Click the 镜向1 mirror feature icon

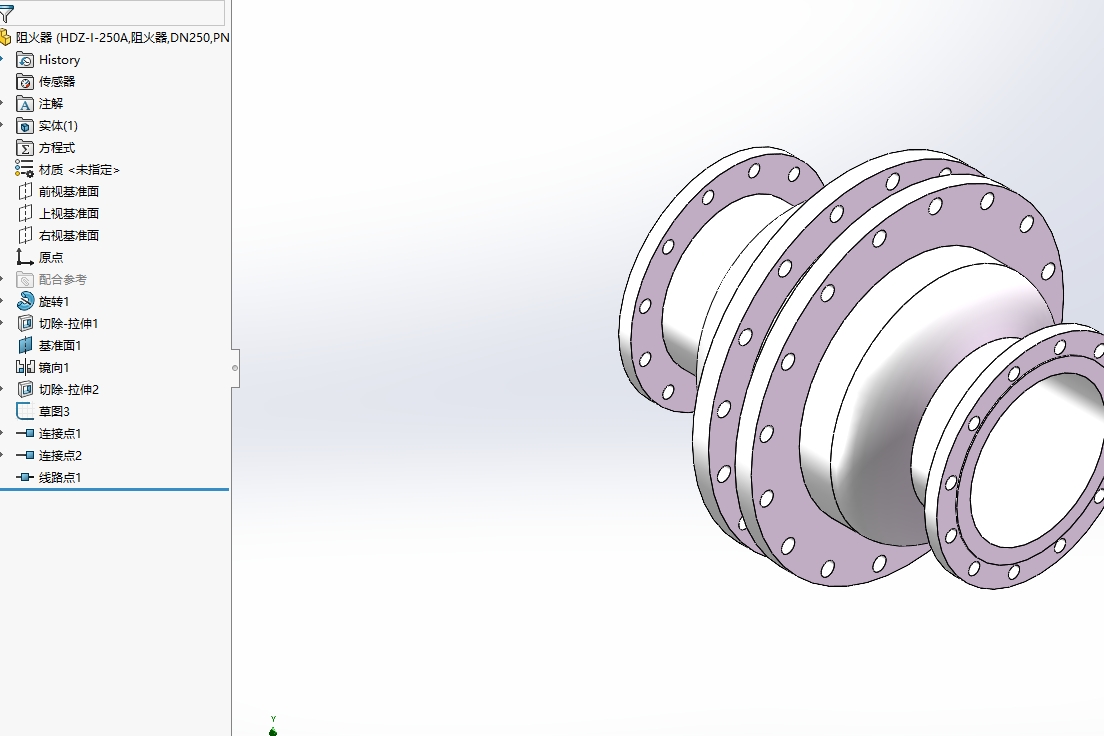tap(25, 367)
